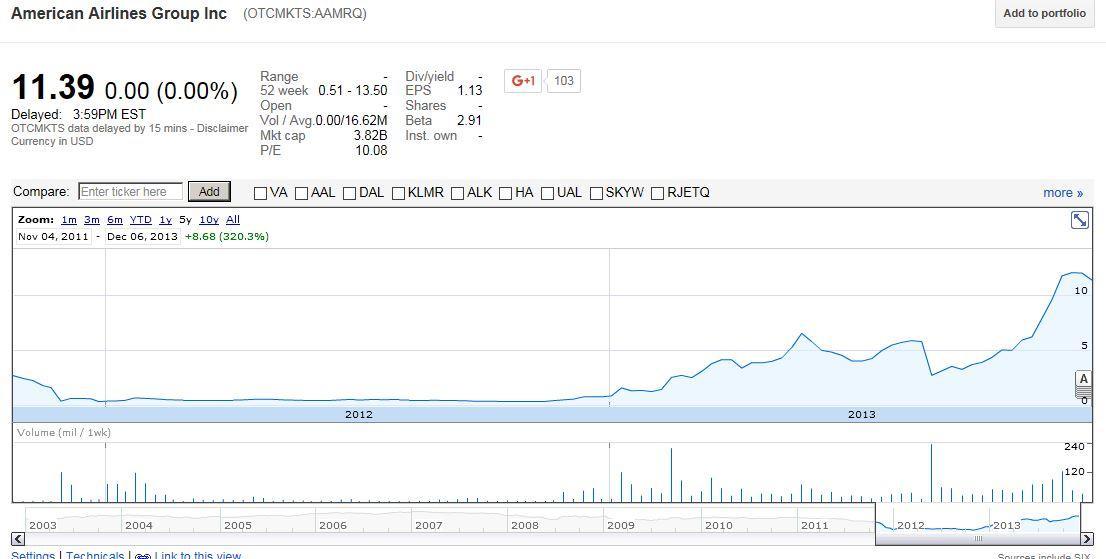Set zoom to 6m

point(115,220)
